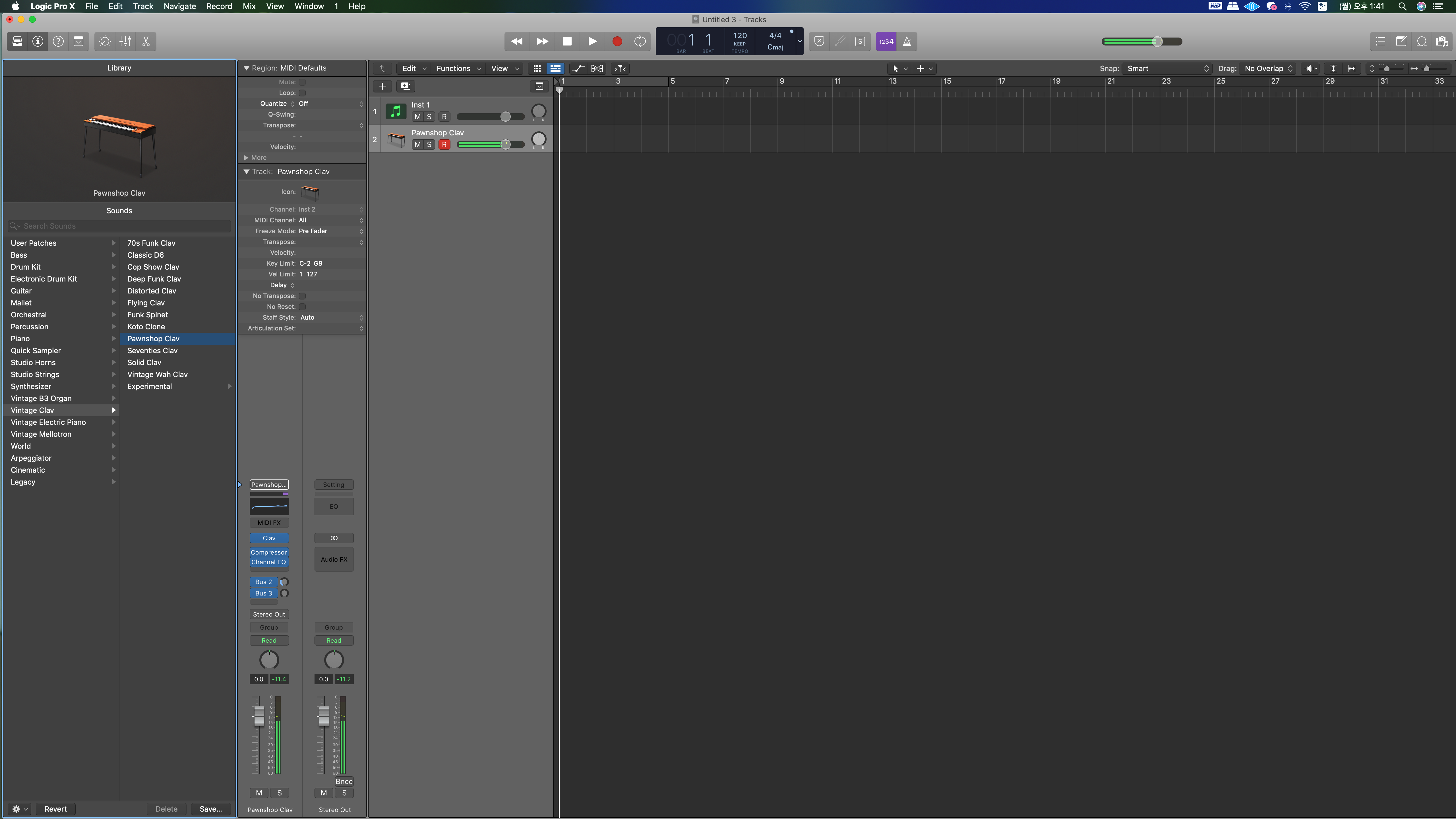Open the Loop Browser icon
This screenshot has width=1456, height=819.
pos(1421,41)
